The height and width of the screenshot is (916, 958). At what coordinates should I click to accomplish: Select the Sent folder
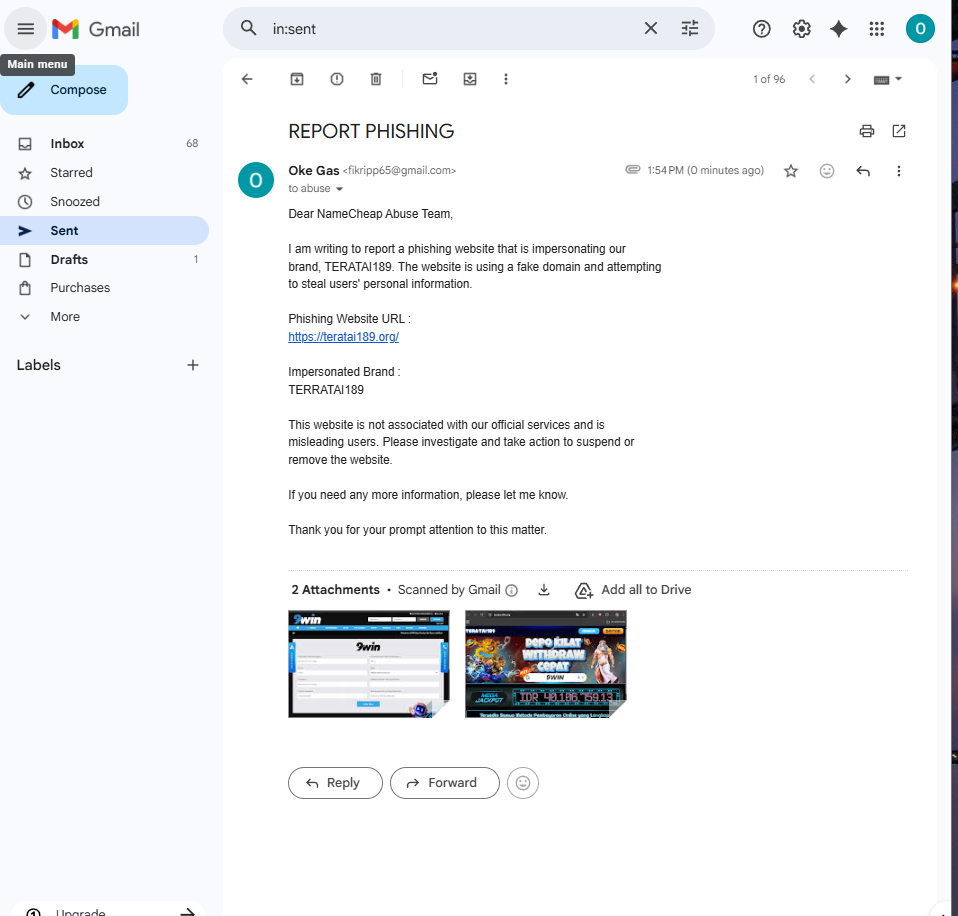coord(104,230)
